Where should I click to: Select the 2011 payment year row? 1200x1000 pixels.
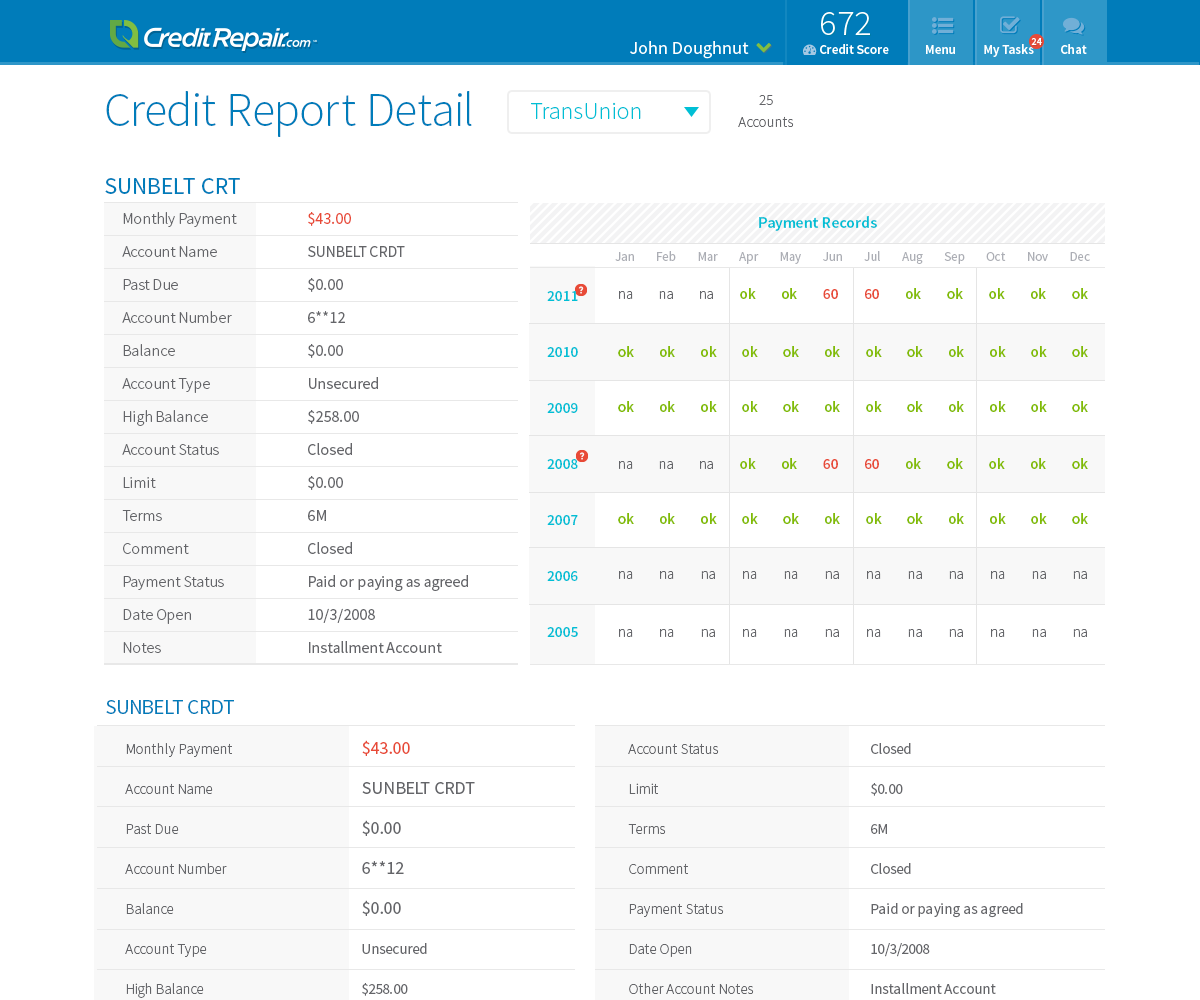click(817, 295)
